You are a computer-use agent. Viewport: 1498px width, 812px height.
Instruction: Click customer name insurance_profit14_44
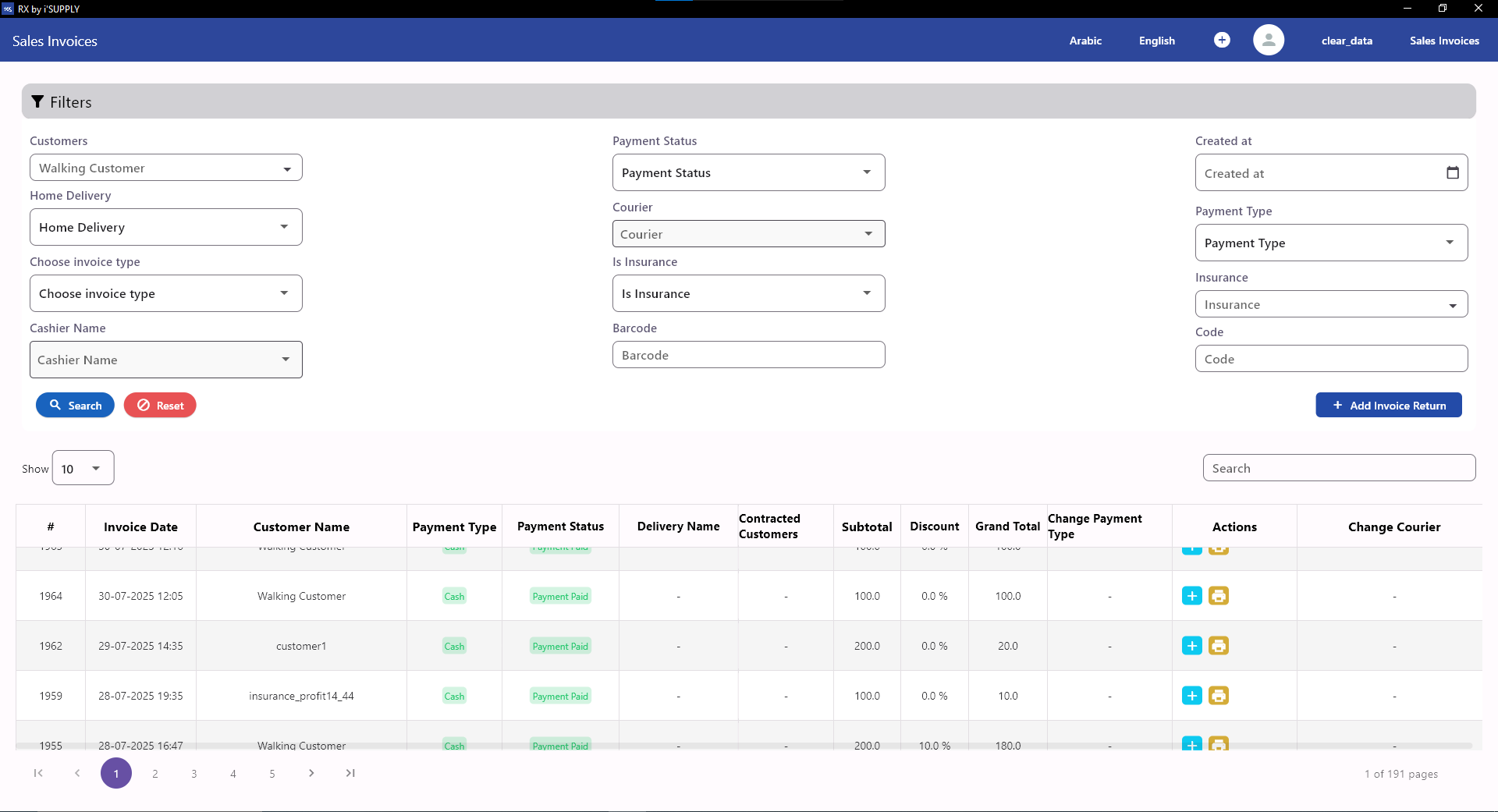pos(301,696)
